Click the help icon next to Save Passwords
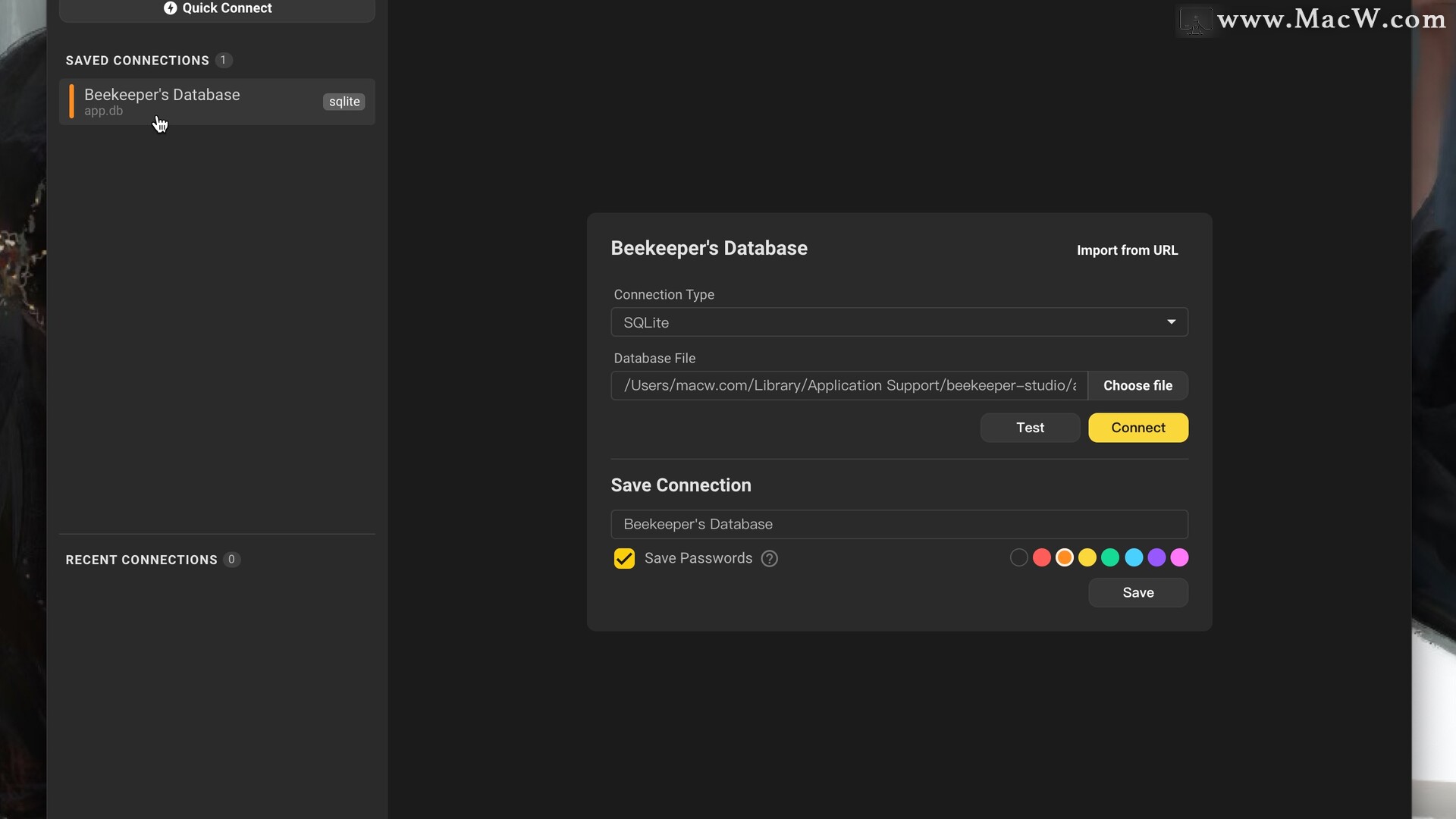Image resolution: width=1456 pixels, height=819 pixels. point(770,558)
